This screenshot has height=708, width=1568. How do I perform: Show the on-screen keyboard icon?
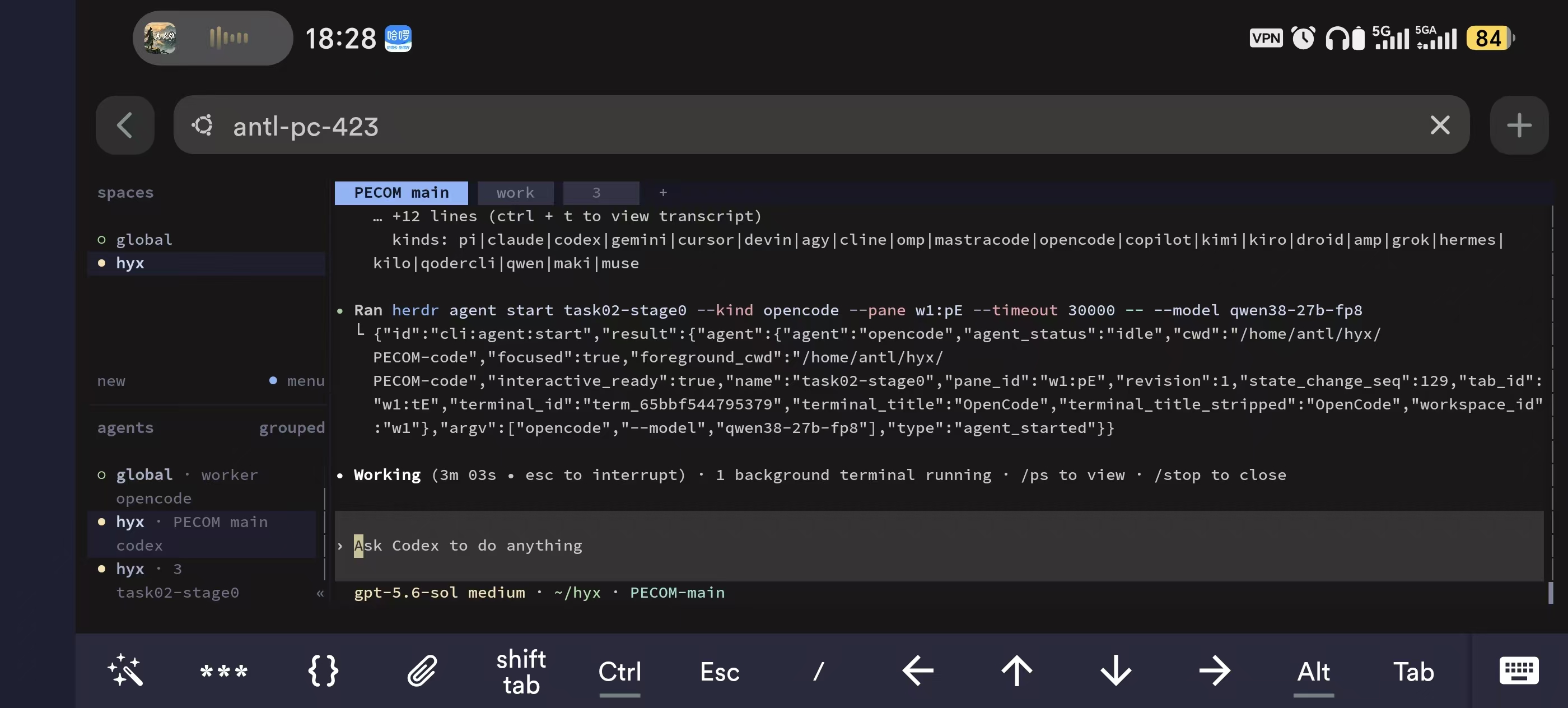click(1519, 671)
